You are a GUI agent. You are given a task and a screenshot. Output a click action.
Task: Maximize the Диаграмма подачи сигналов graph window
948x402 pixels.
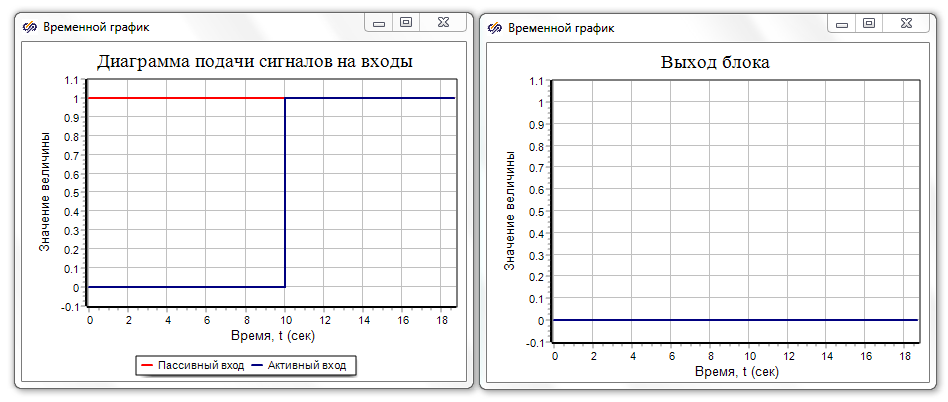tap(405, 22)
